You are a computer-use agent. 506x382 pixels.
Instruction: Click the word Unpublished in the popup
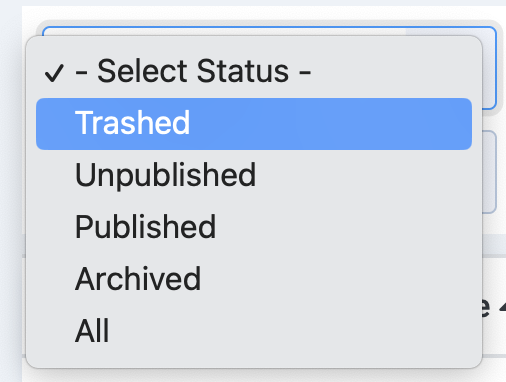coord(166,176)
